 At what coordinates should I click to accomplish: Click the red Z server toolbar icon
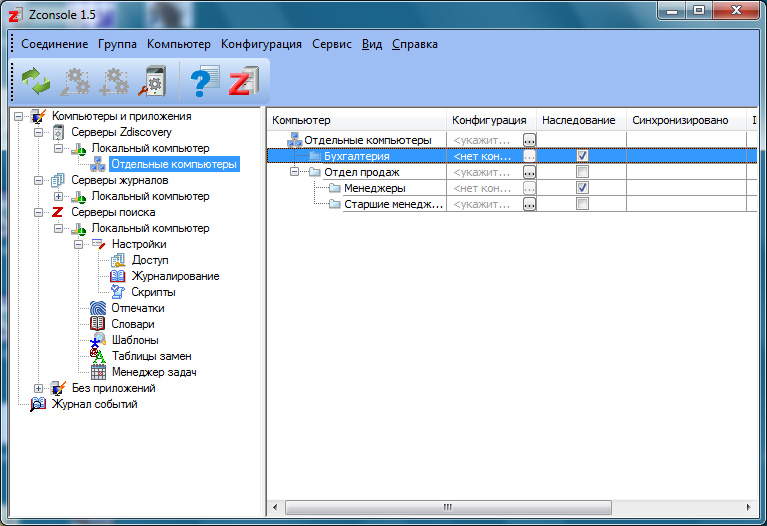(244, 81)
